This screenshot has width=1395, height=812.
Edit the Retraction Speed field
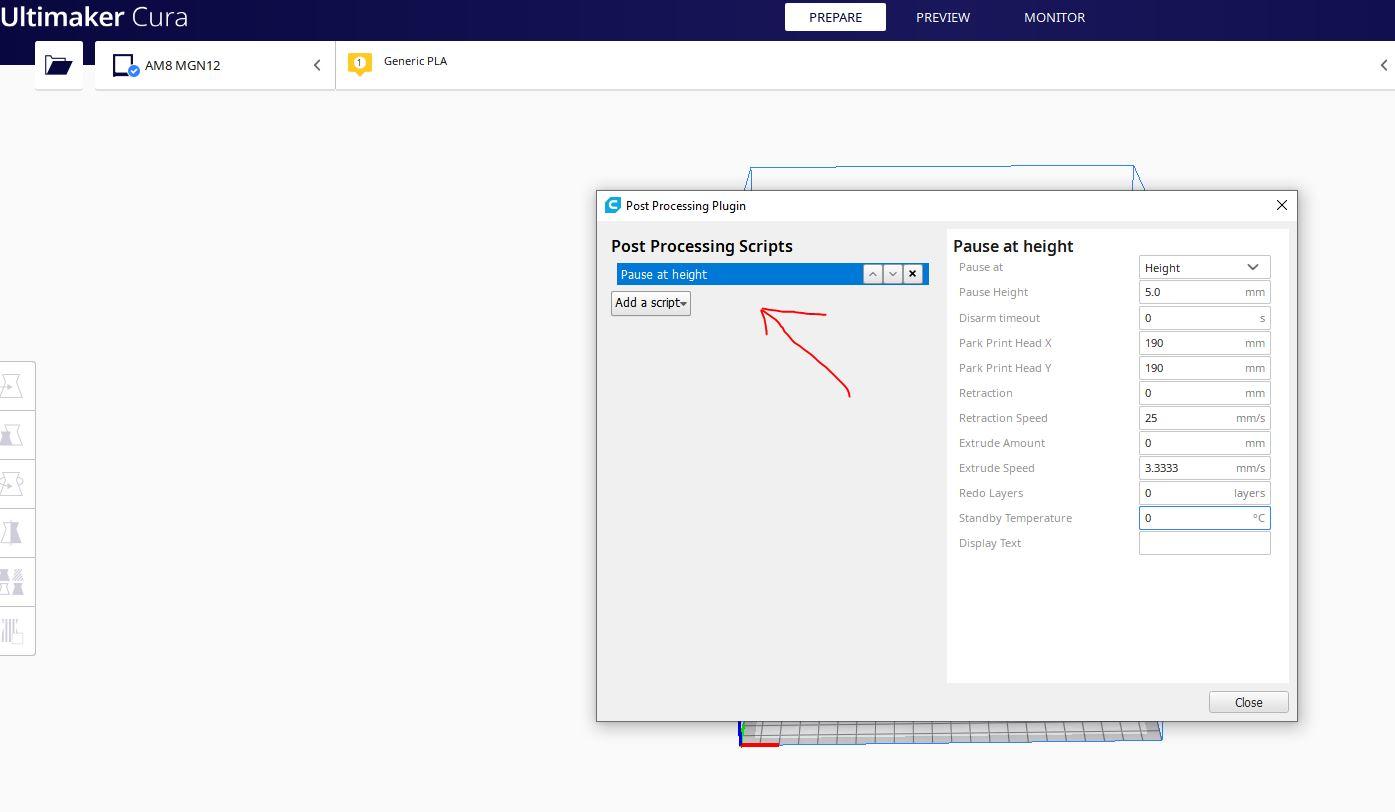[1205, 418]
